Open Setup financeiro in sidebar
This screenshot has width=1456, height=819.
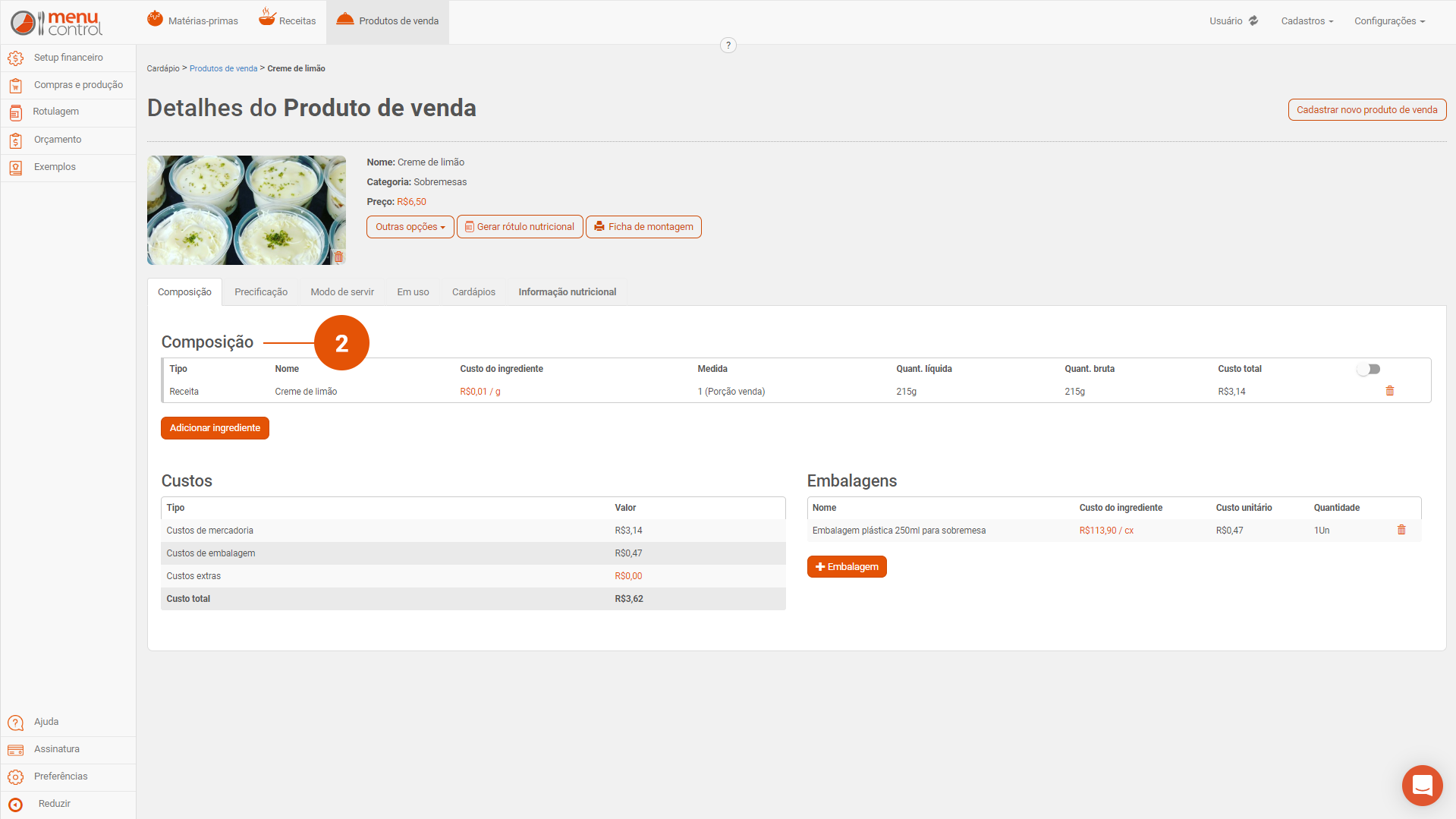[x=68, y=58]
